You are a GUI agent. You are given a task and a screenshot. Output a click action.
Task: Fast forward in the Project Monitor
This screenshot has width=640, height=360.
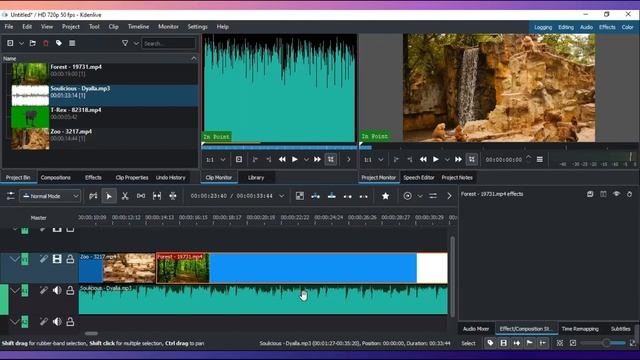coord(458,160)
